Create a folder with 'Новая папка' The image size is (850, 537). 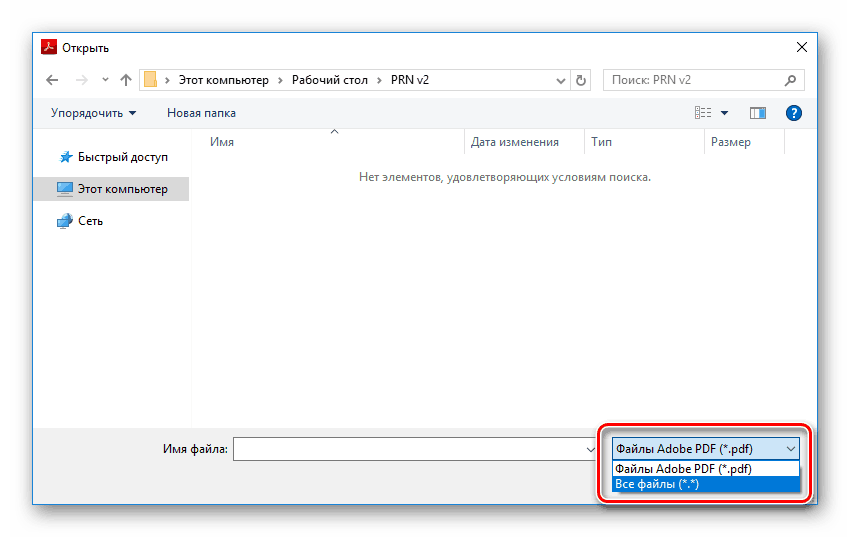point(201,113)
